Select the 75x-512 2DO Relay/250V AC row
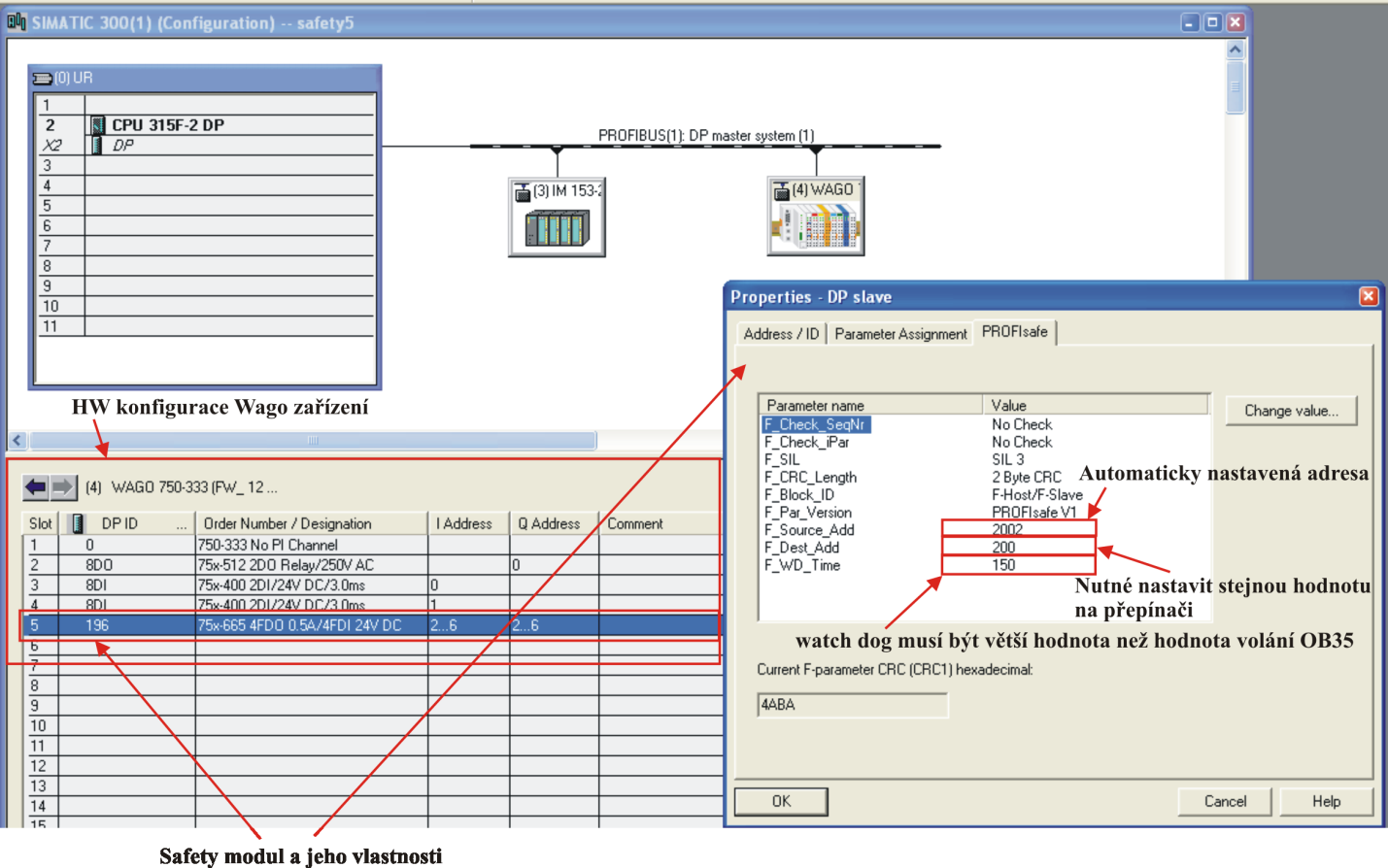The image size is (1388, 868). click(372, 565)
